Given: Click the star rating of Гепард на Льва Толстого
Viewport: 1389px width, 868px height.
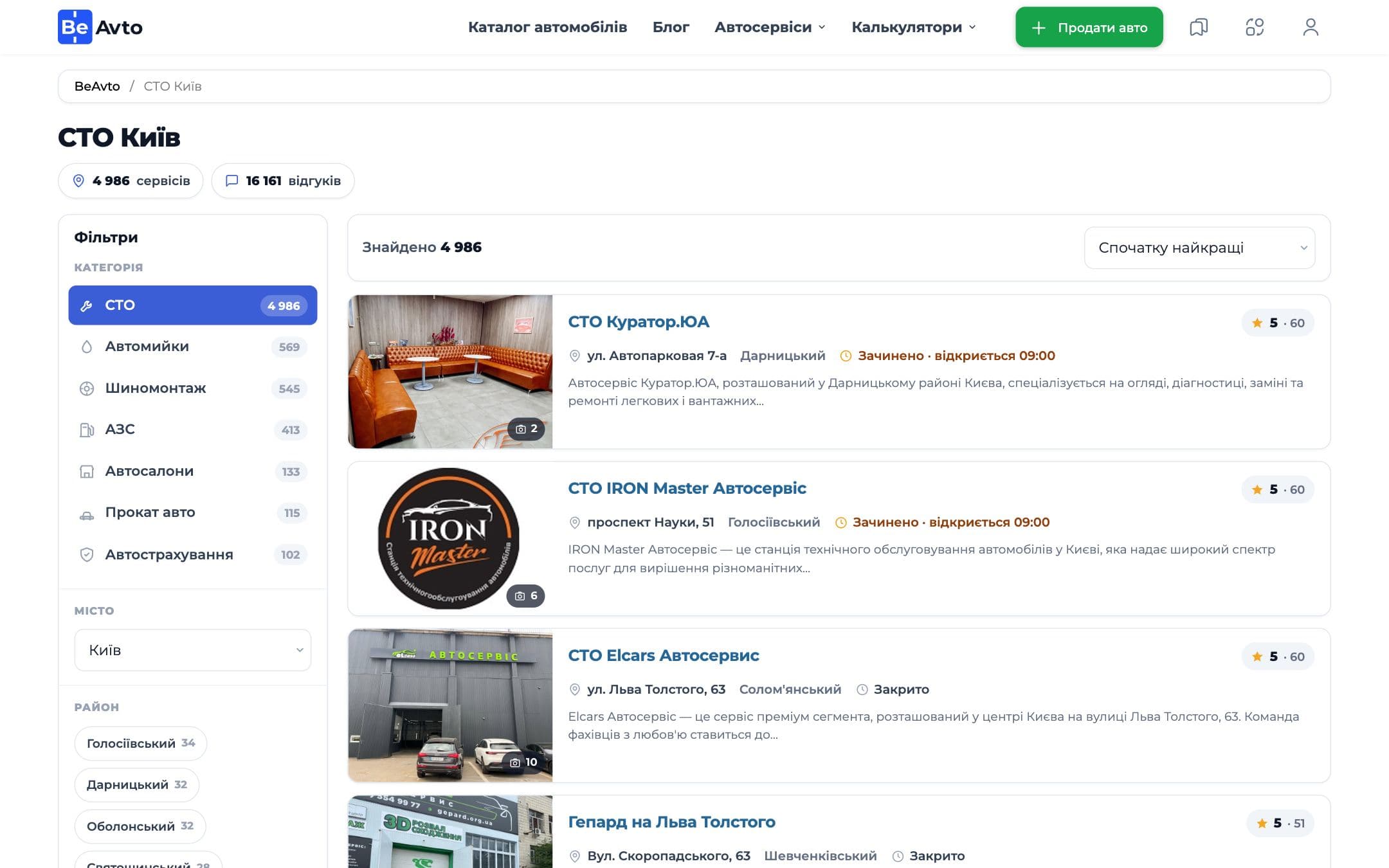Looking at the screenshot, I should tap(1280, 824).
